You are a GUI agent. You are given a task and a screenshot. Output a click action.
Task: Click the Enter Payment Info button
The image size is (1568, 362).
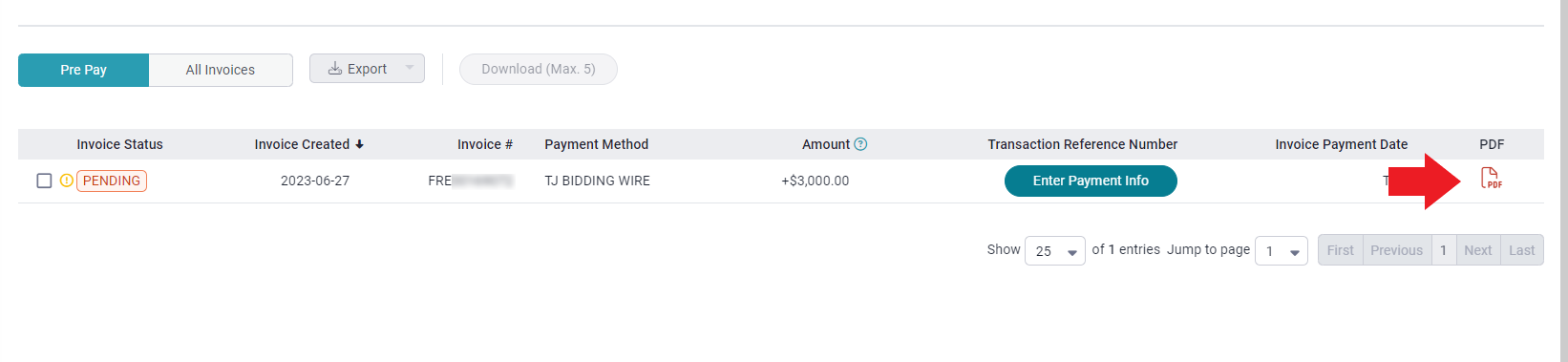[1091, 181]
